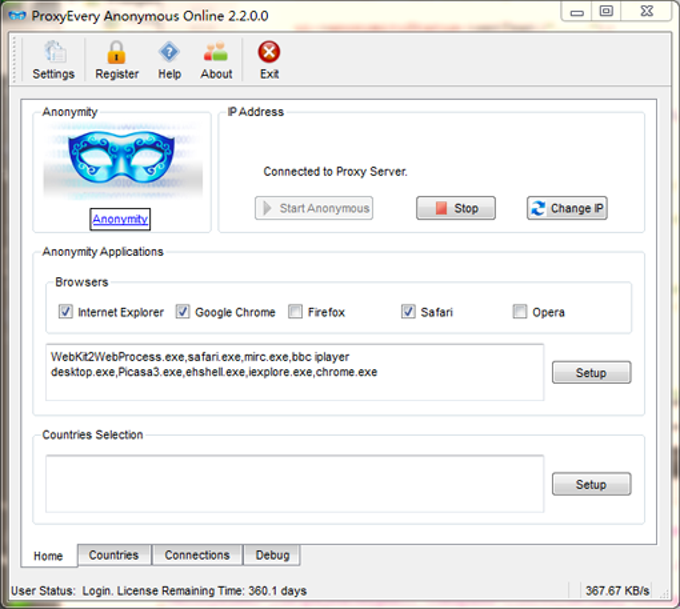Open the Anonymity link below the mask
This screenshot has height=609, width=680.
(x=120, y=219)
